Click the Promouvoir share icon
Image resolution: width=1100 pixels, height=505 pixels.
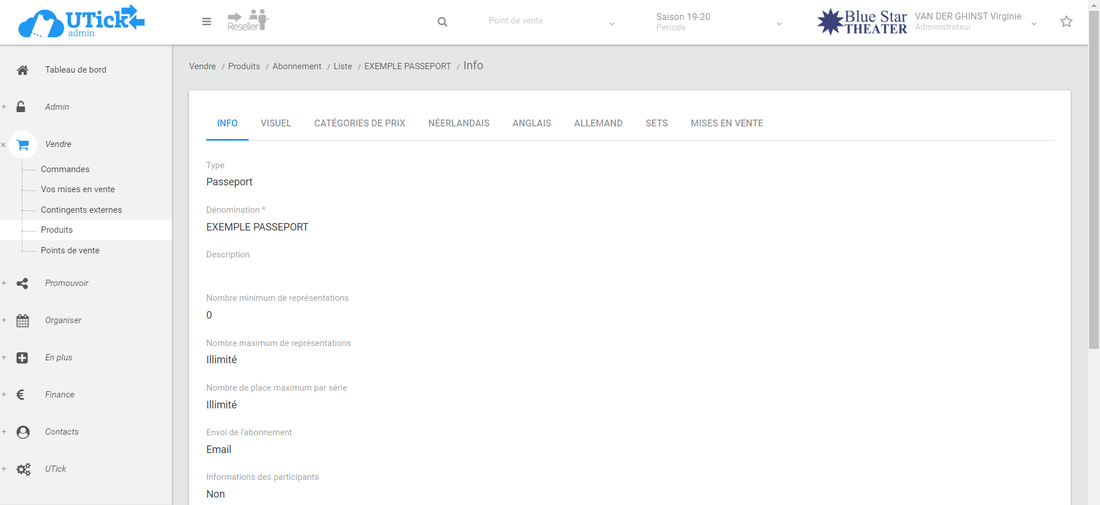pyautogui.click(x=23, y=284)
